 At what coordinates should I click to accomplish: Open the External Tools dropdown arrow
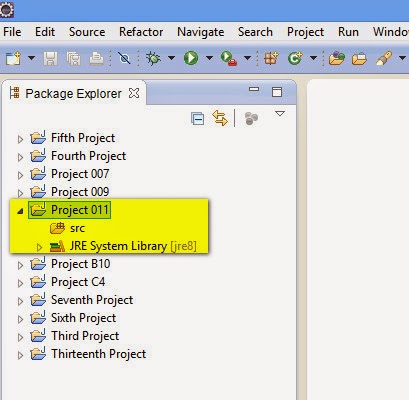(x=247, y=58)
